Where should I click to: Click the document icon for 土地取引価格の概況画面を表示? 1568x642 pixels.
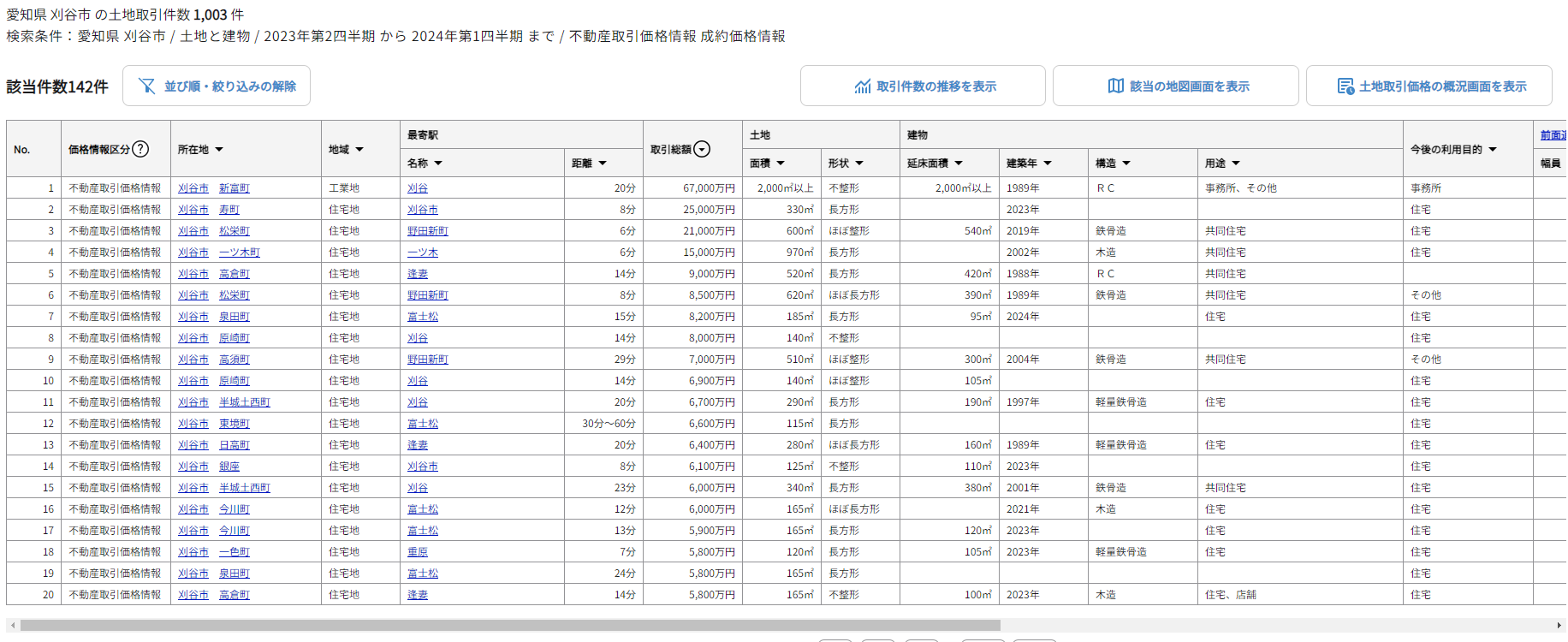1345,86
